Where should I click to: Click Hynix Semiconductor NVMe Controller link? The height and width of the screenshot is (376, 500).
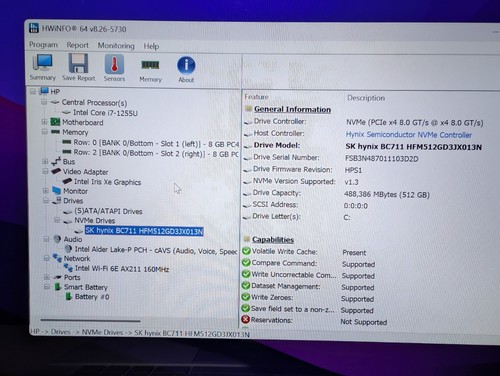tap(409, 135)
